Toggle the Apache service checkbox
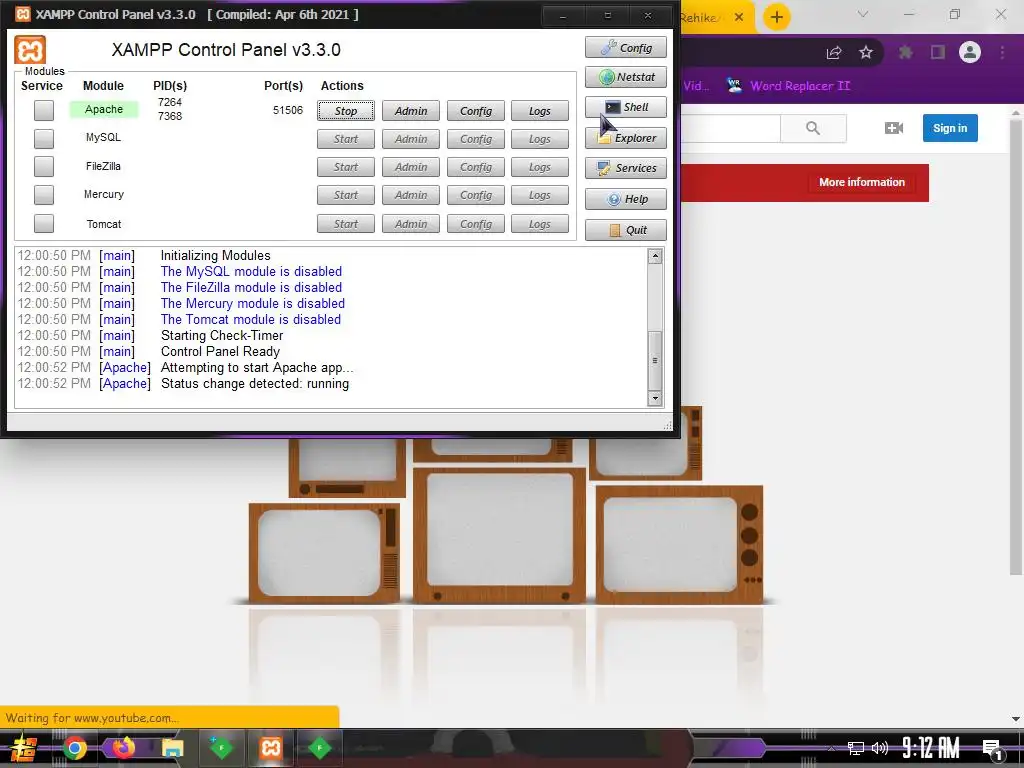 click(x=44, y=110)
